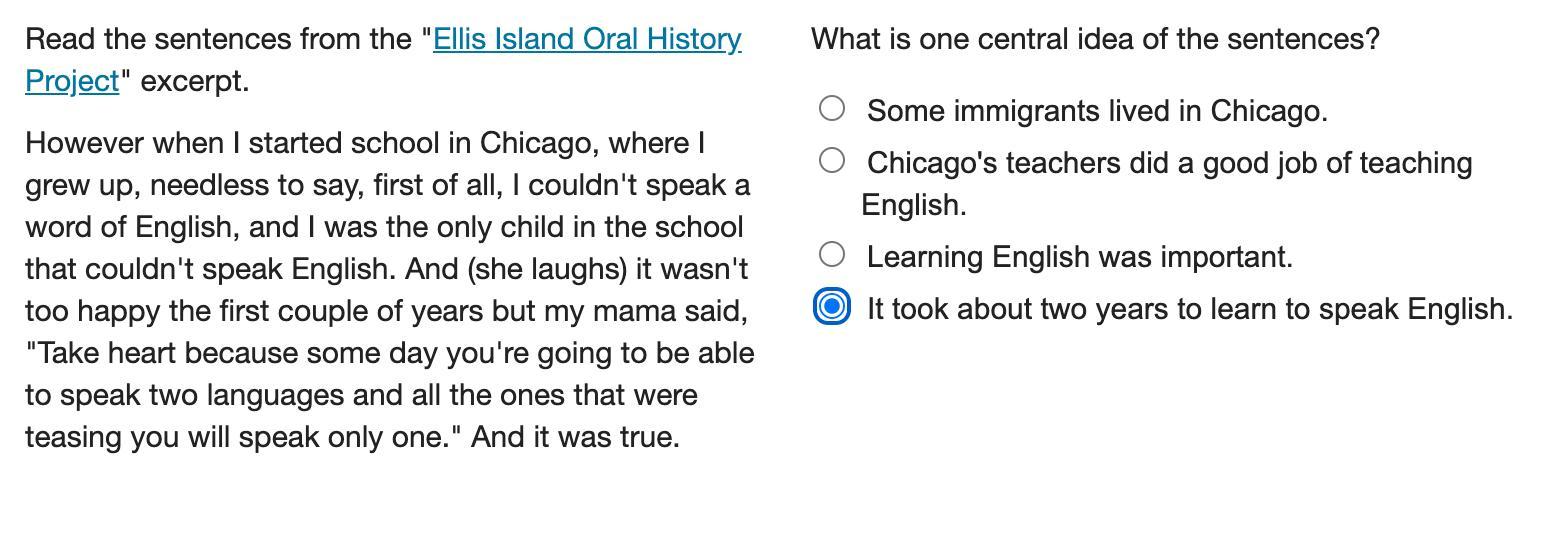The image size is (1550, 559).
Task: Click the question "What is one central idea"
Action: tap(1095, 39)
